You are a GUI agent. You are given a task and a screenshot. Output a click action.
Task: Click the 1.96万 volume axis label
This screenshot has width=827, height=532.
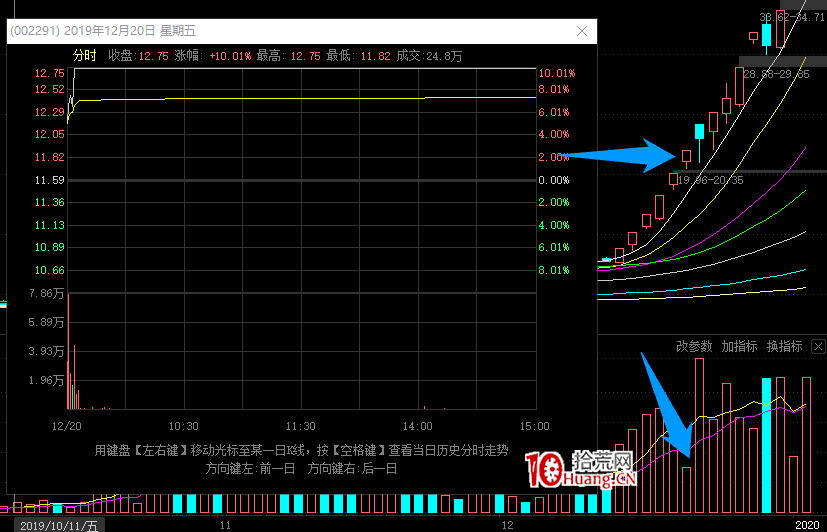click(x=46, y=380)
